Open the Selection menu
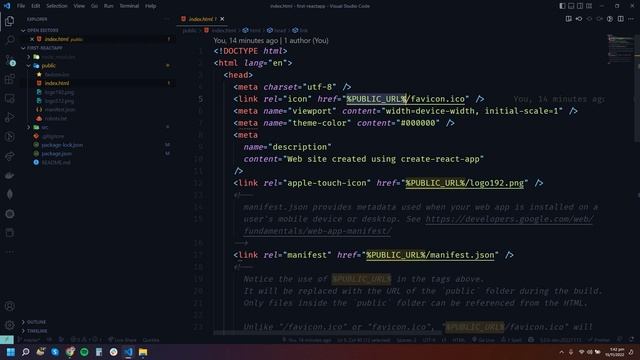Screen dimensions: 640x360 point(57,6)
